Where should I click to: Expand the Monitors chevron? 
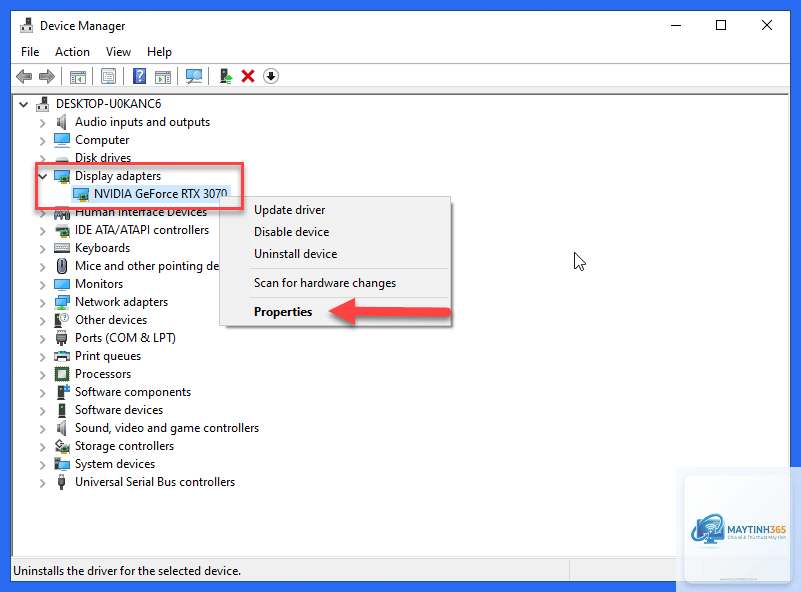(x=43, y=285)
